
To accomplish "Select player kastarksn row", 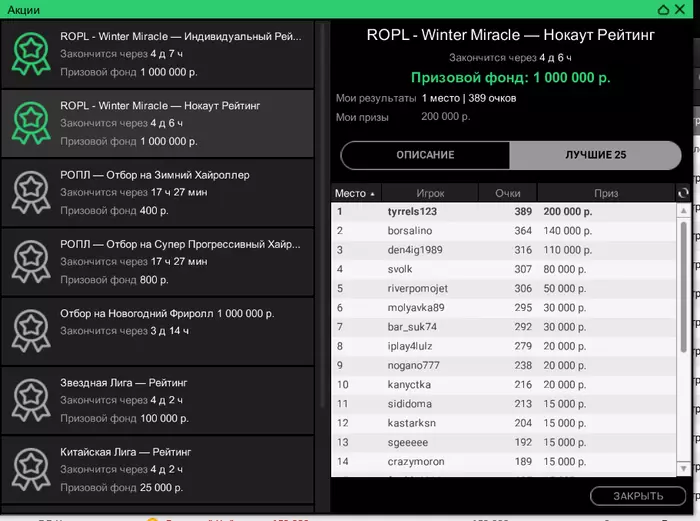I will point(504,423).
